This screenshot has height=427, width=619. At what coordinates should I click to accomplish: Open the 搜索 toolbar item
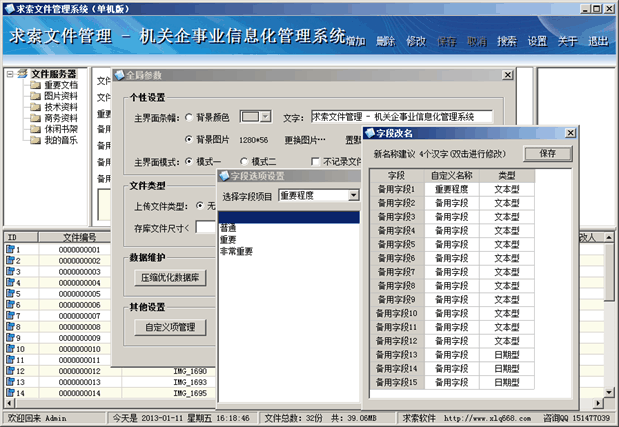(x=507, y=41)
